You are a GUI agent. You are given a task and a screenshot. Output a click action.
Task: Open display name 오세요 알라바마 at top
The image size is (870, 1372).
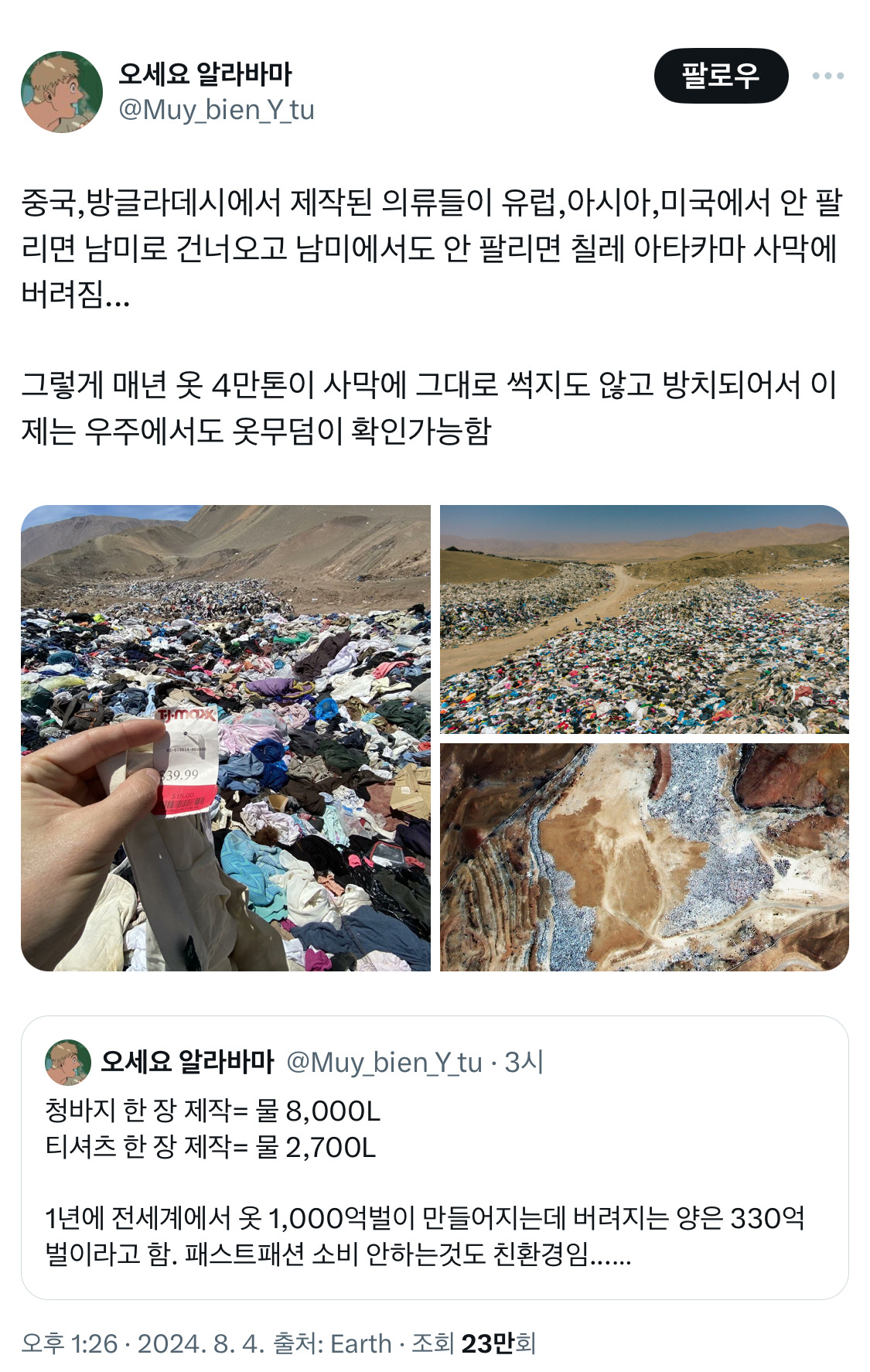pyautogui.click(x=205, y=74)
